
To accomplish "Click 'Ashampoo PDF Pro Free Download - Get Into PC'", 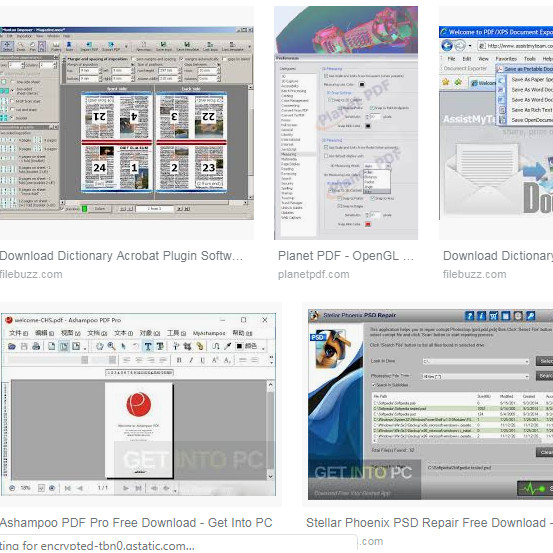I will click(136, 523).
